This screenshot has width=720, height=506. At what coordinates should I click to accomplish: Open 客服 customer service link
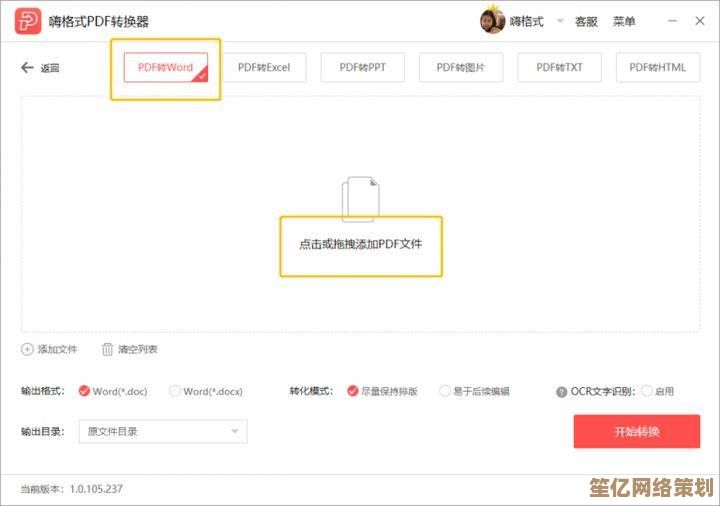(586, 21)
